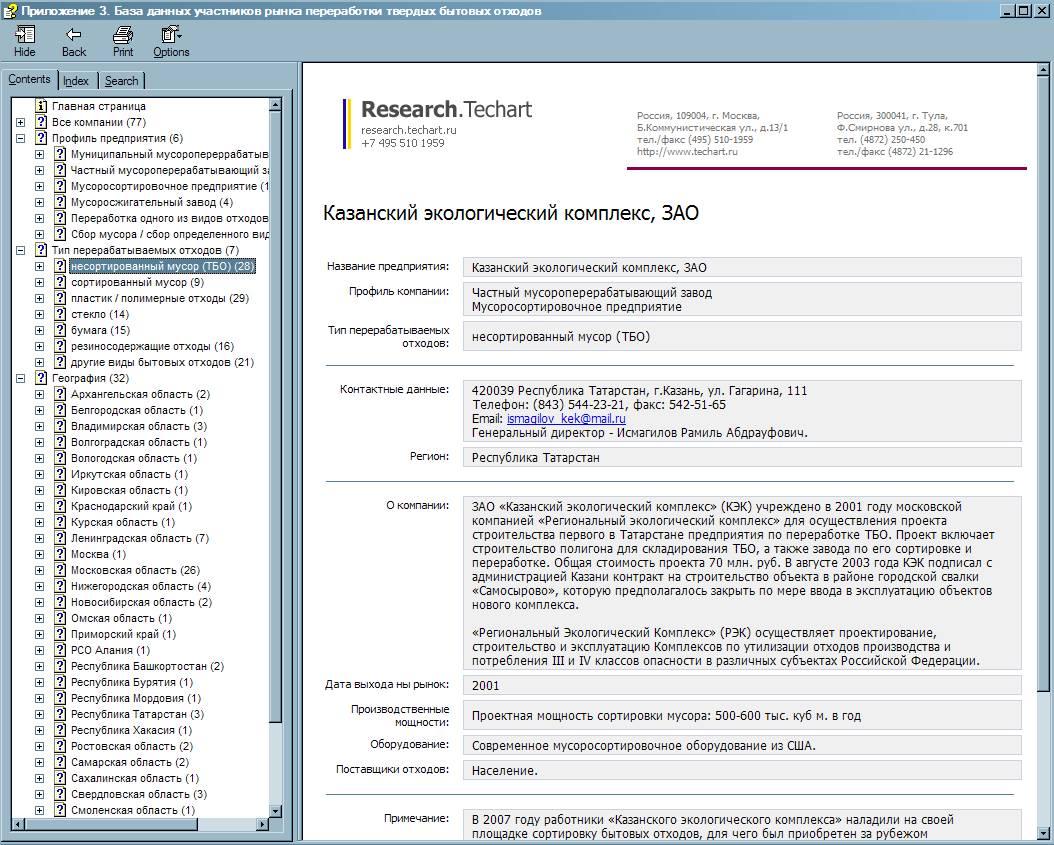This screenshot has height=845, width=1054.
Task: Select Частный мусороперерабатывающий tree item
Action: [x=169, y=170]
